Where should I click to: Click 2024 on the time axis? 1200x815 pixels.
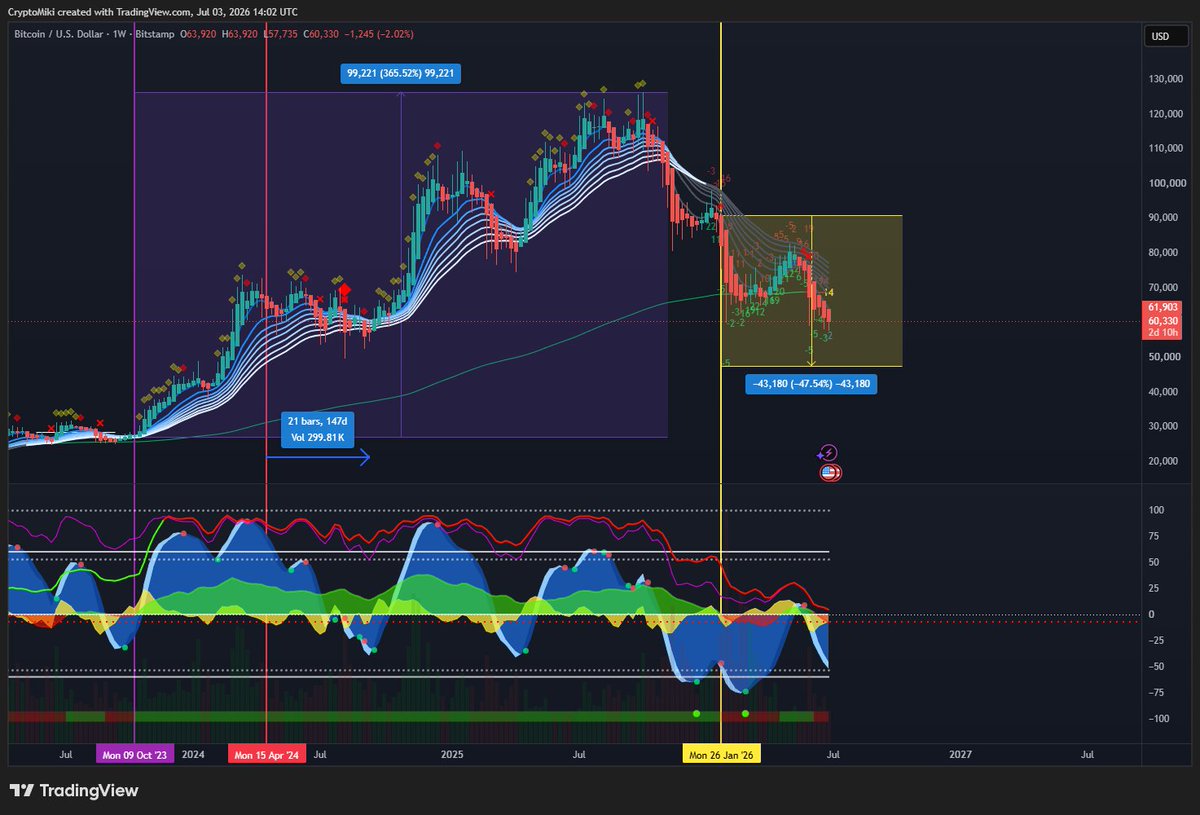194,755
